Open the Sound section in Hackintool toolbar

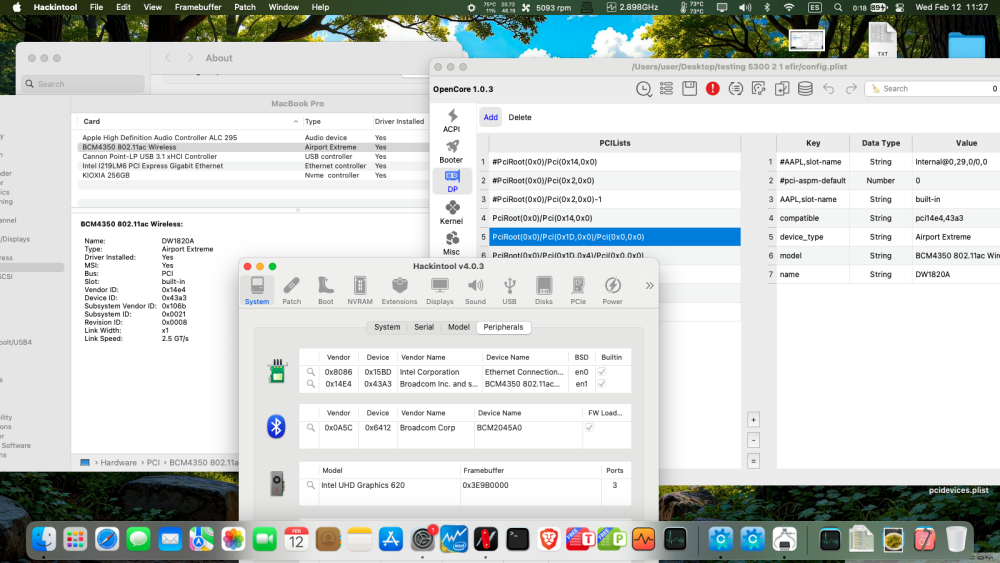(x=475, y=291)
